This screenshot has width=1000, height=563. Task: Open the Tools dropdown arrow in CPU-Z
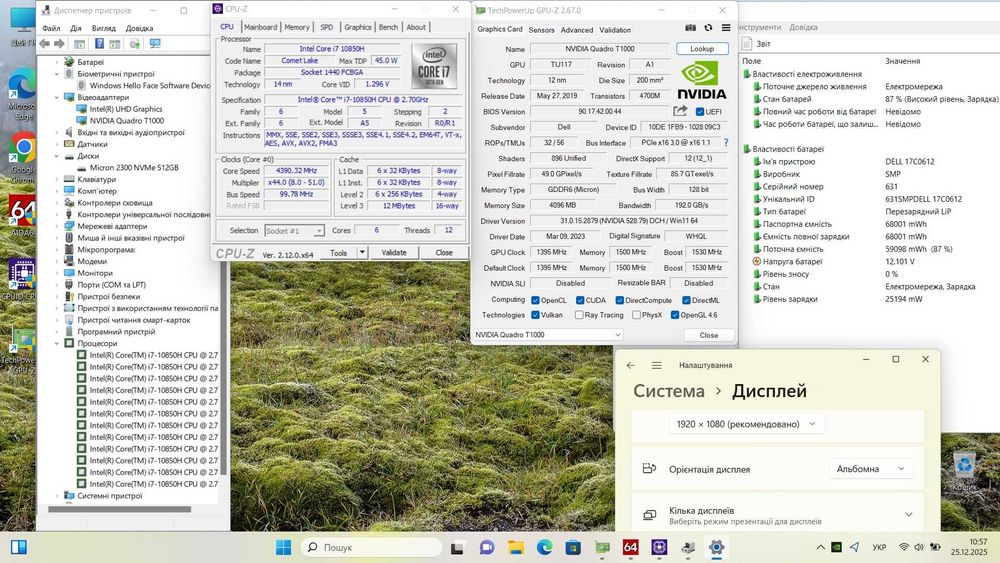point(362,252)
